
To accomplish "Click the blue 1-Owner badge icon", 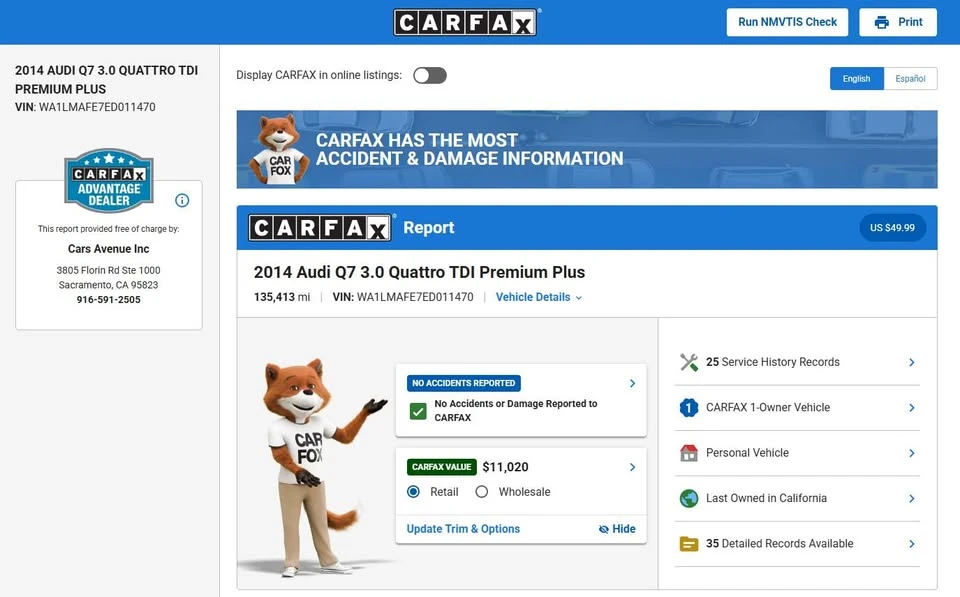I will tap(689, 408).
